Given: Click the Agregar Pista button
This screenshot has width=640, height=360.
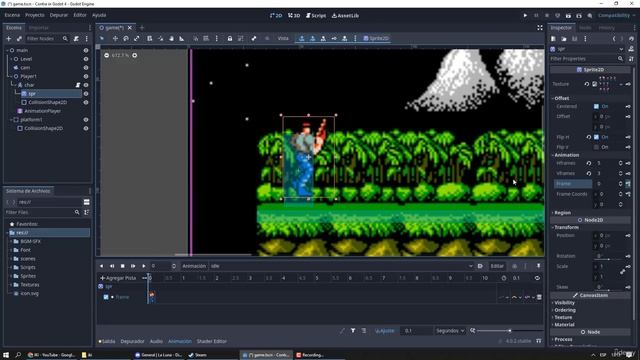Looking at the screenshot, I should coord(118,278).
